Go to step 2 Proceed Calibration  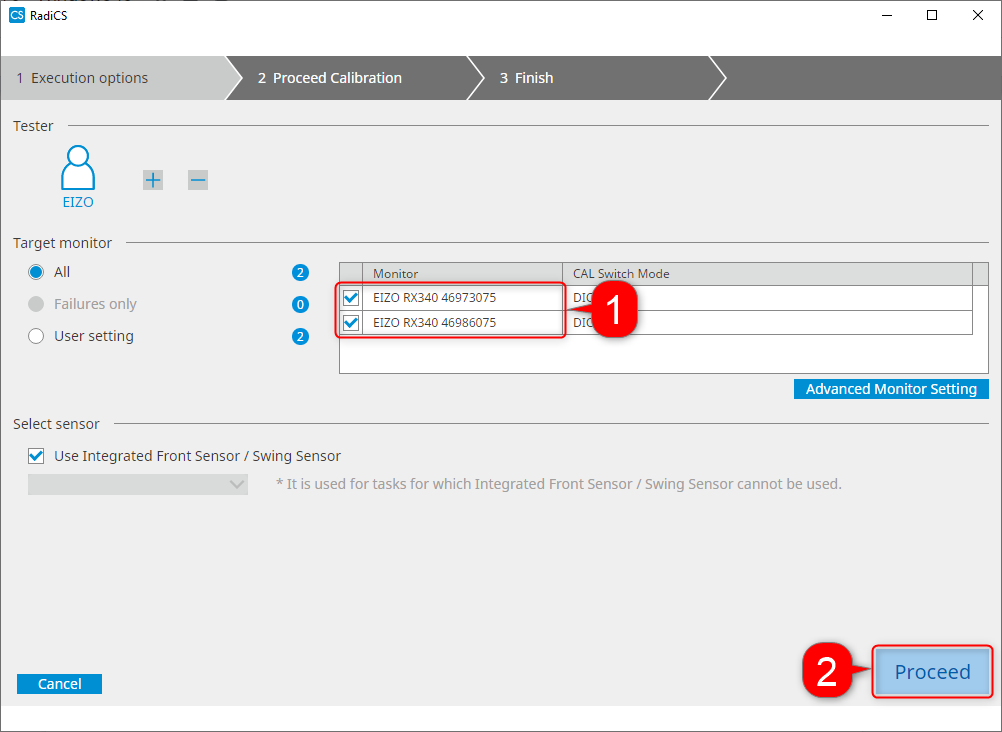click(x=348, y=78)
